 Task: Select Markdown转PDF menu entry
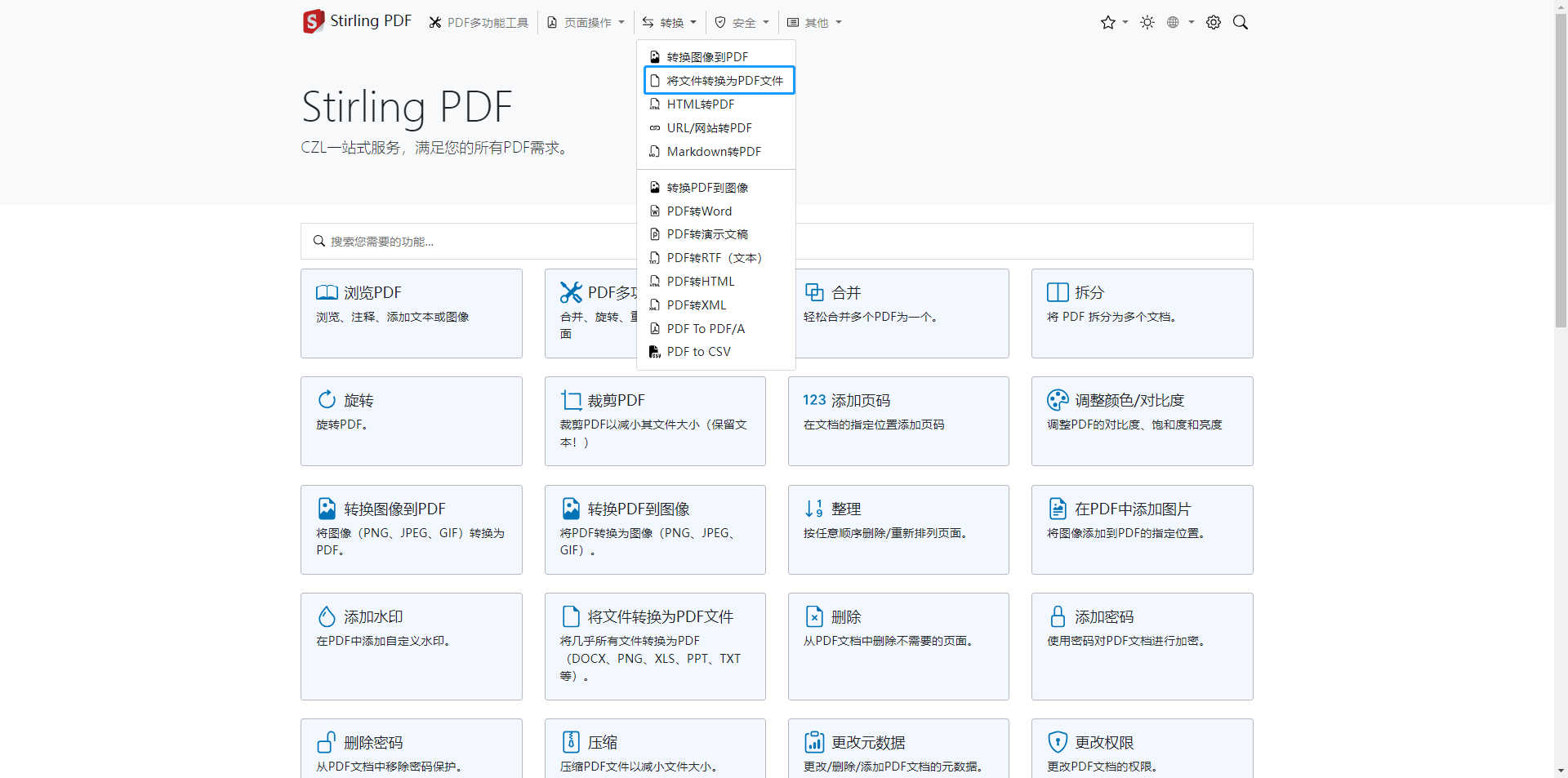click(716, 152)
